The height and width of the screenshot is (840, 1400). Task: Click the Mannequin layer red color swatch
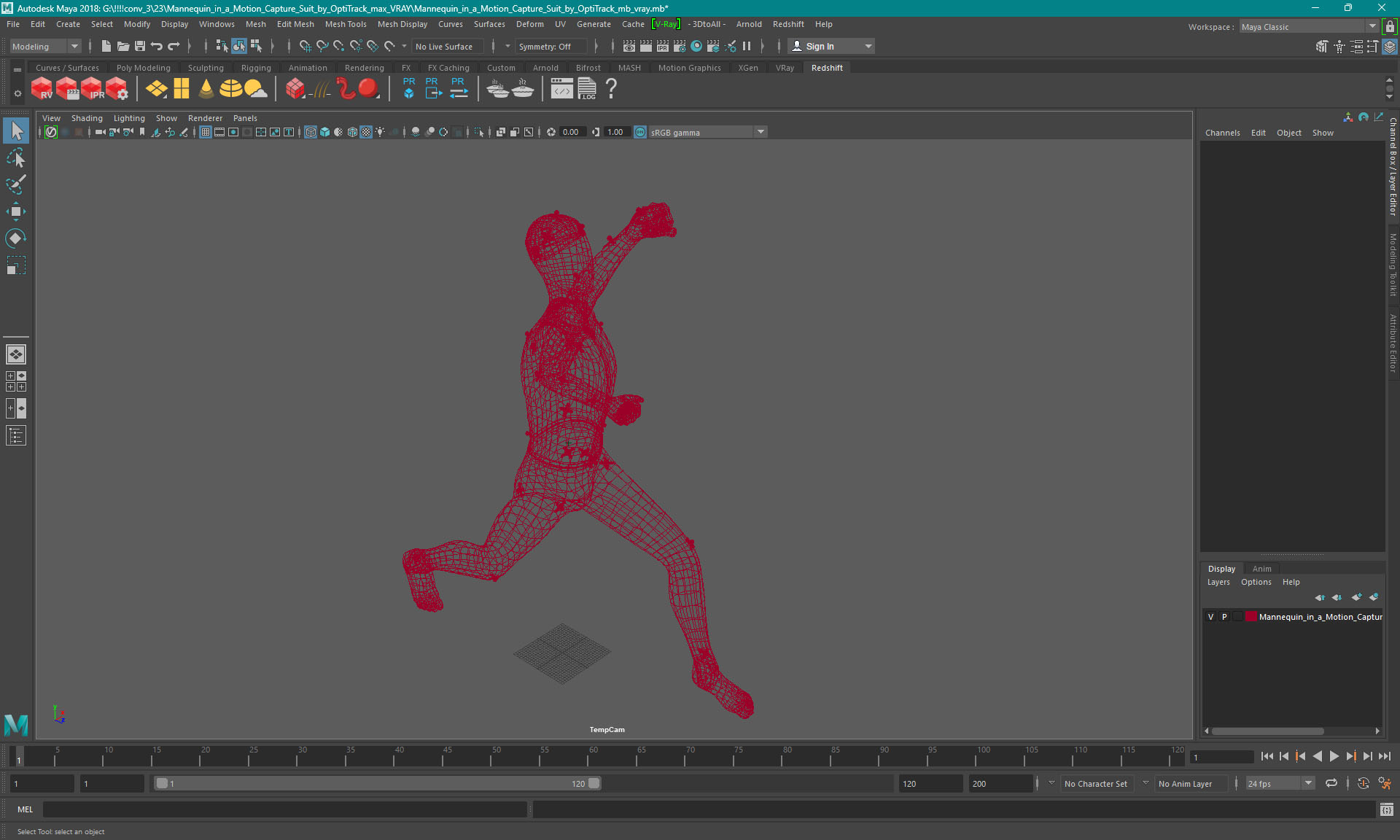point(1251,617)
